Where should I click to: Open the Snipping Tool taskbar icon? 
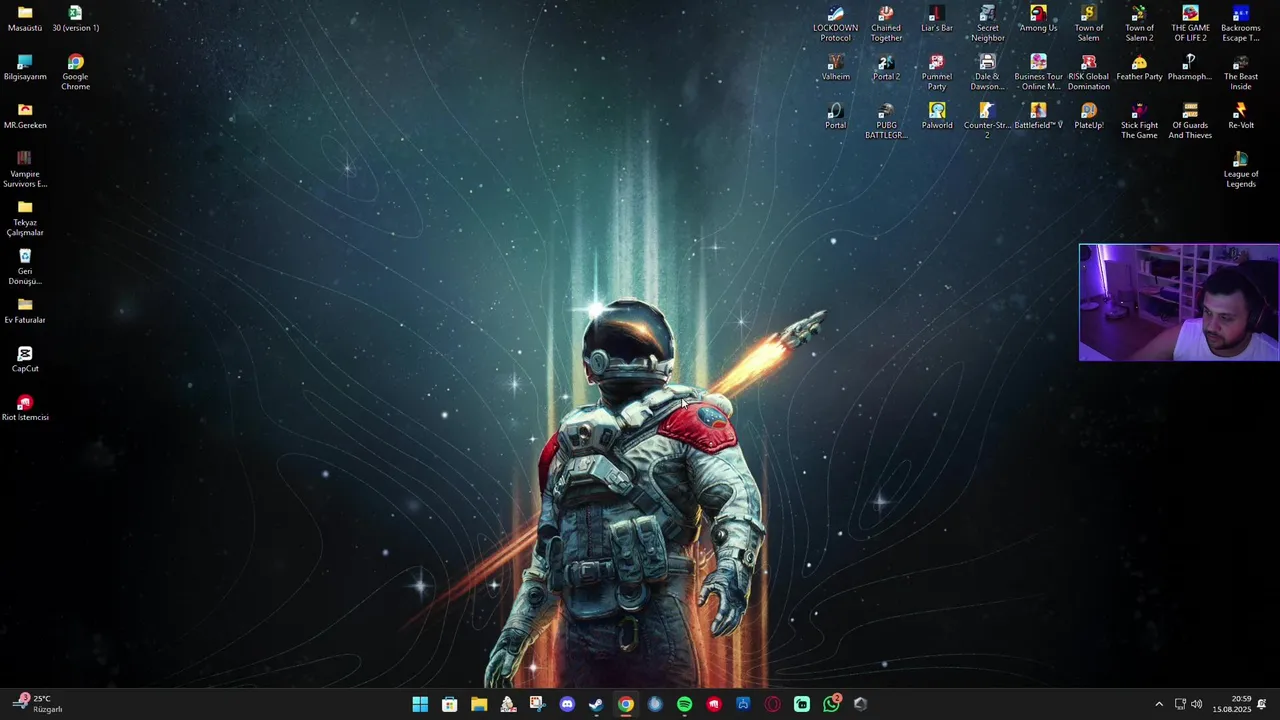click(537, 704)
